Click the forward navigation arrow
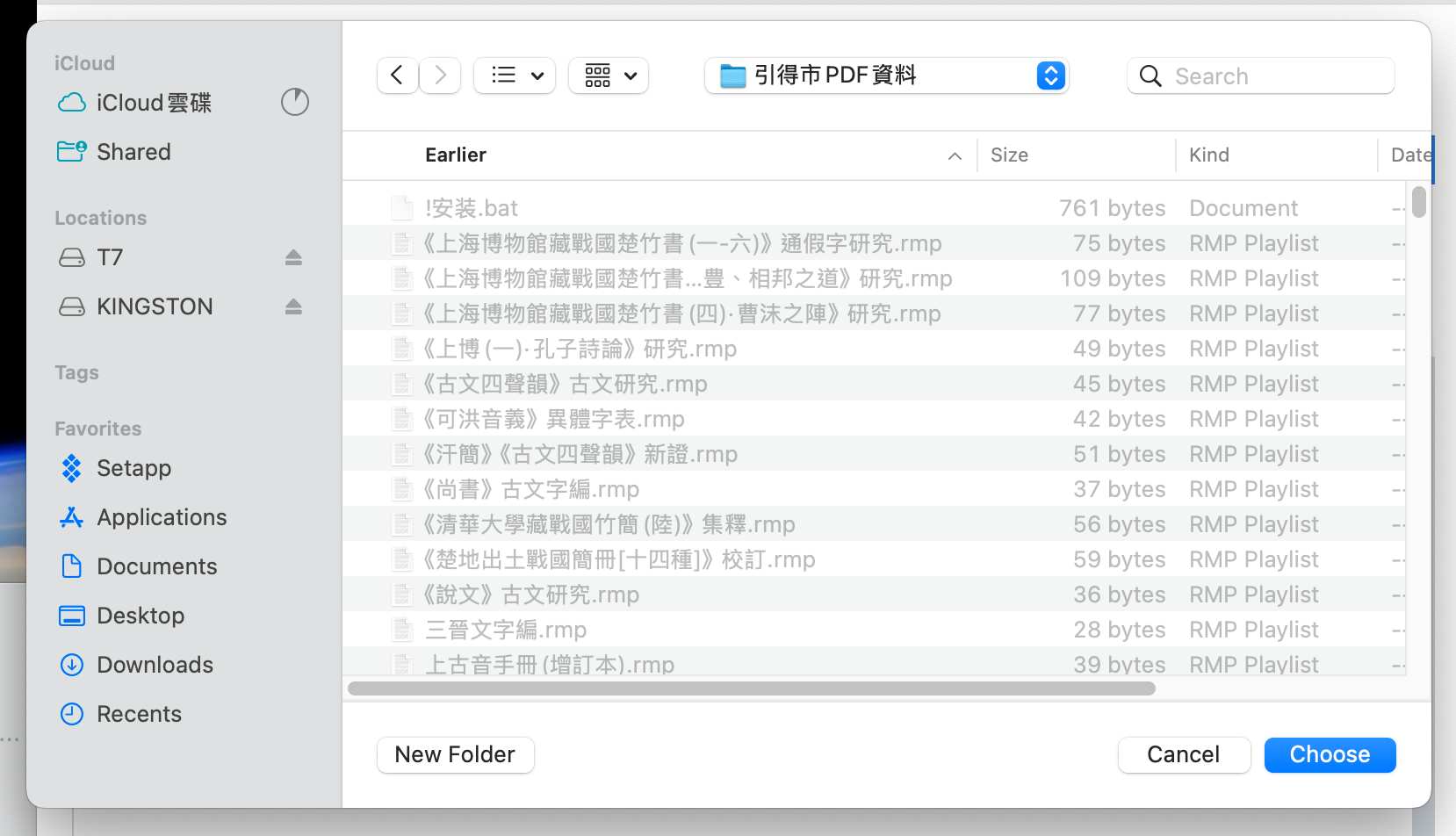This screenshot has width=1456, height=836. pyautogui.click(x=440, y=76)
